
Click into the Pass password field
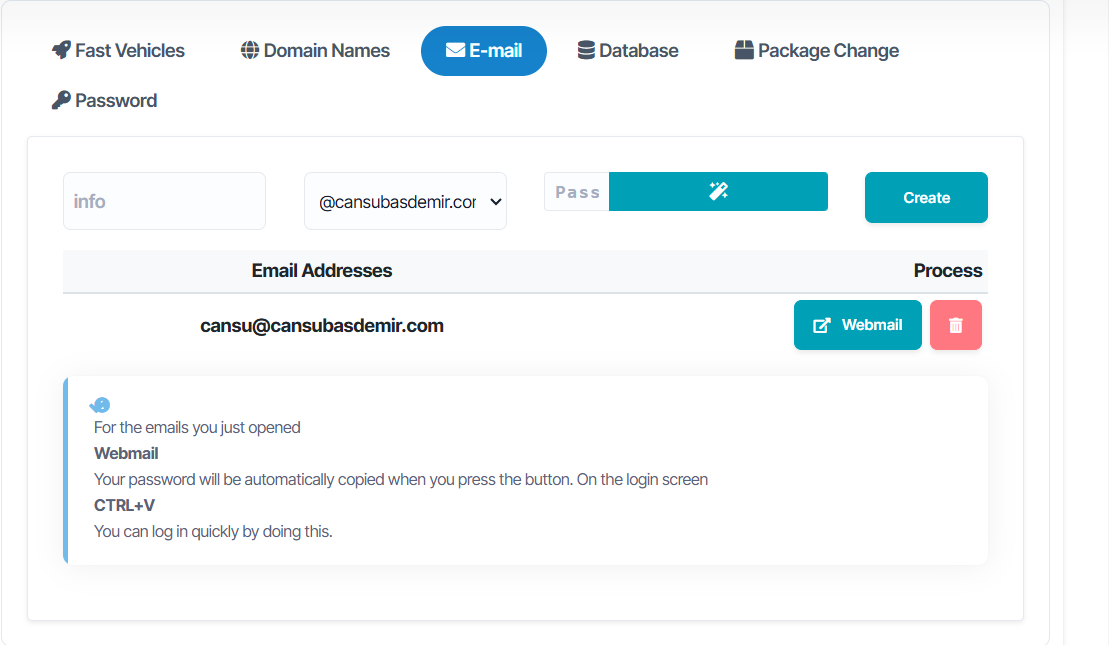point(577,192)
